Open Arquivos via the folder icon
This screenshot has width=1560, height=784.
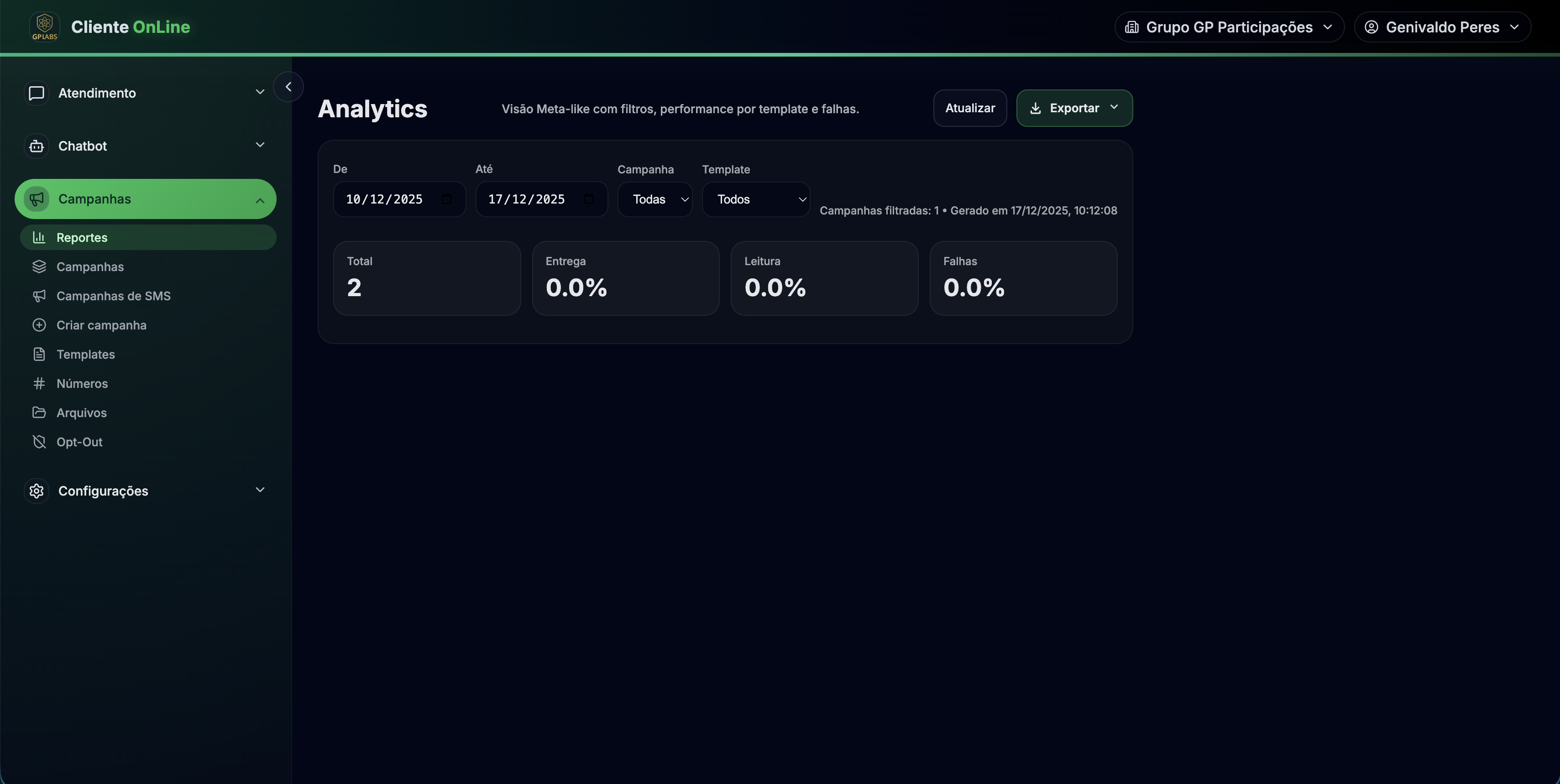click(x=39, y=412)
